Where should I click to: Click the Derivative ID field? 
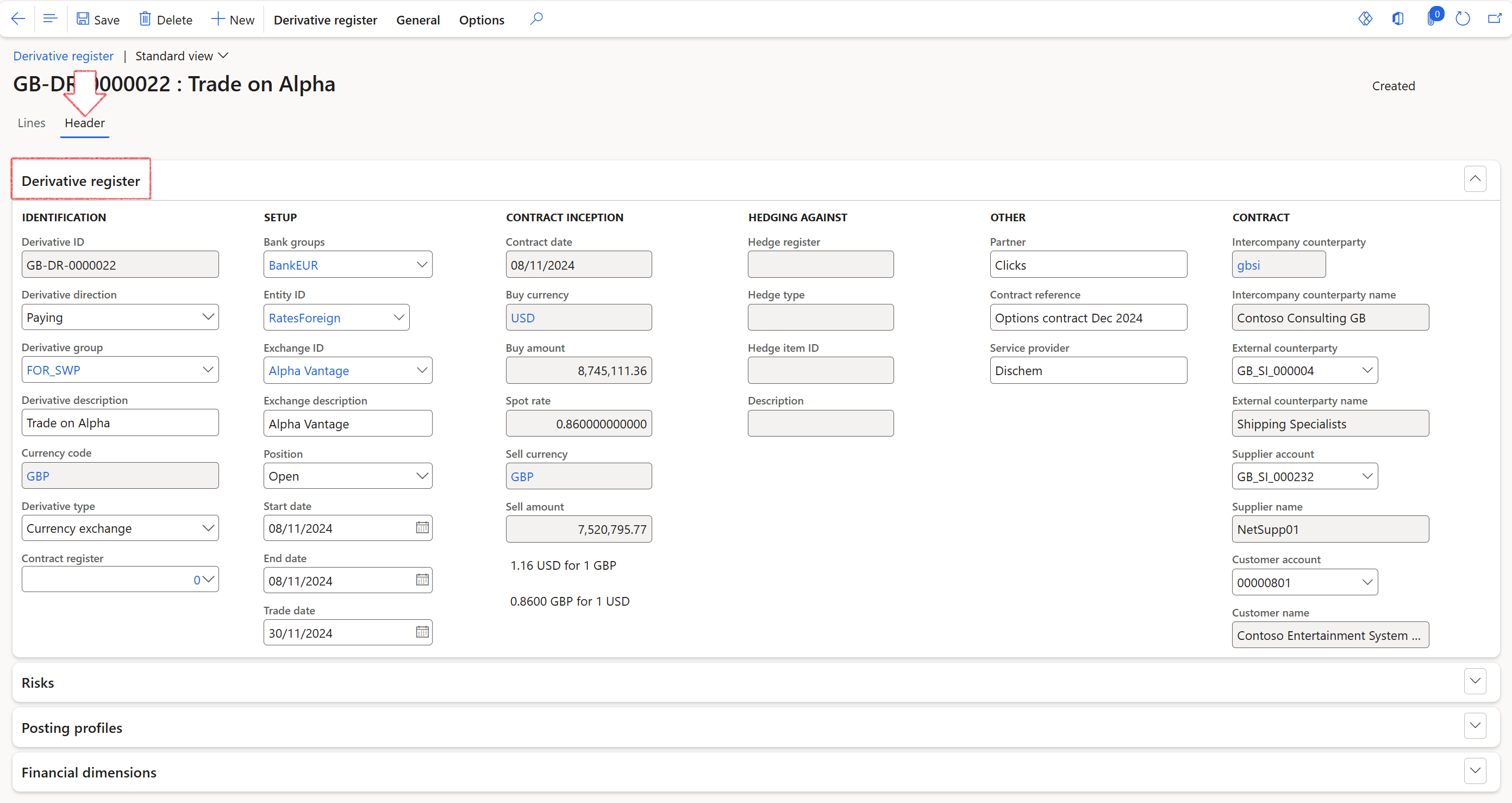click(120, 264)
